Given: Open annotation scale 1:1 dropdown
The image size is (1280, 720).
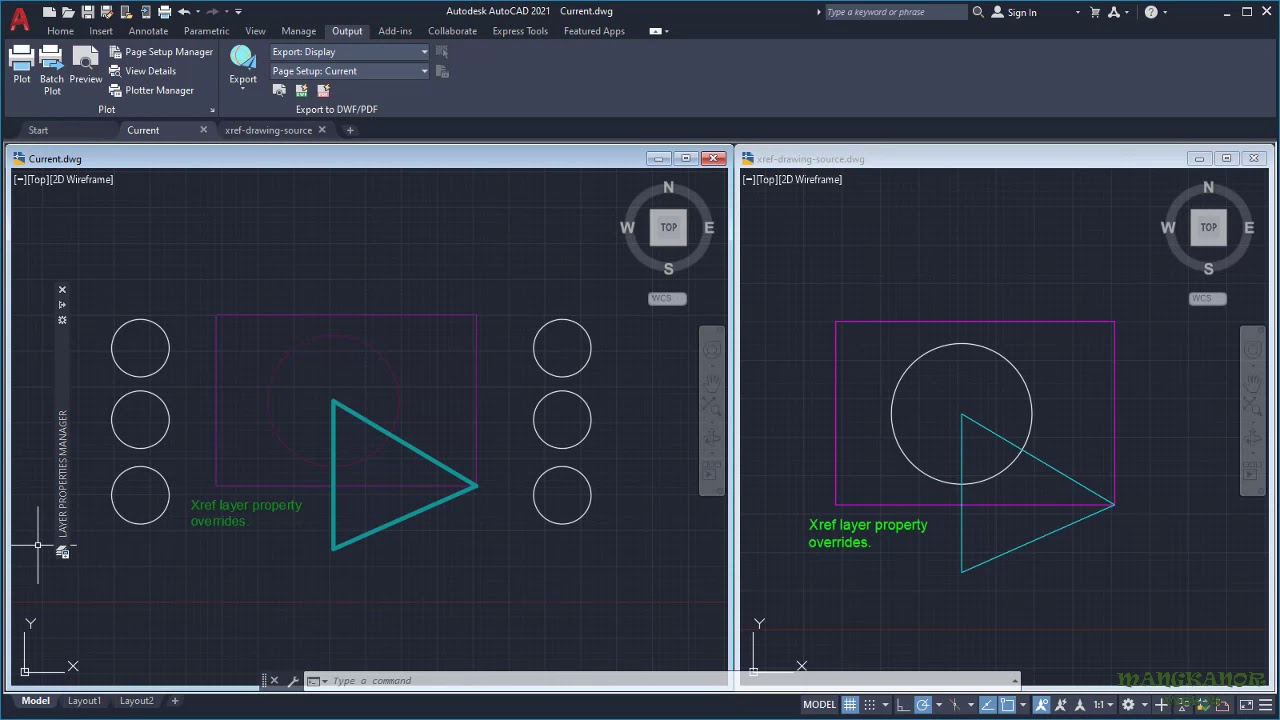Looking at the screenshot, I should (x=1103, y=705).
